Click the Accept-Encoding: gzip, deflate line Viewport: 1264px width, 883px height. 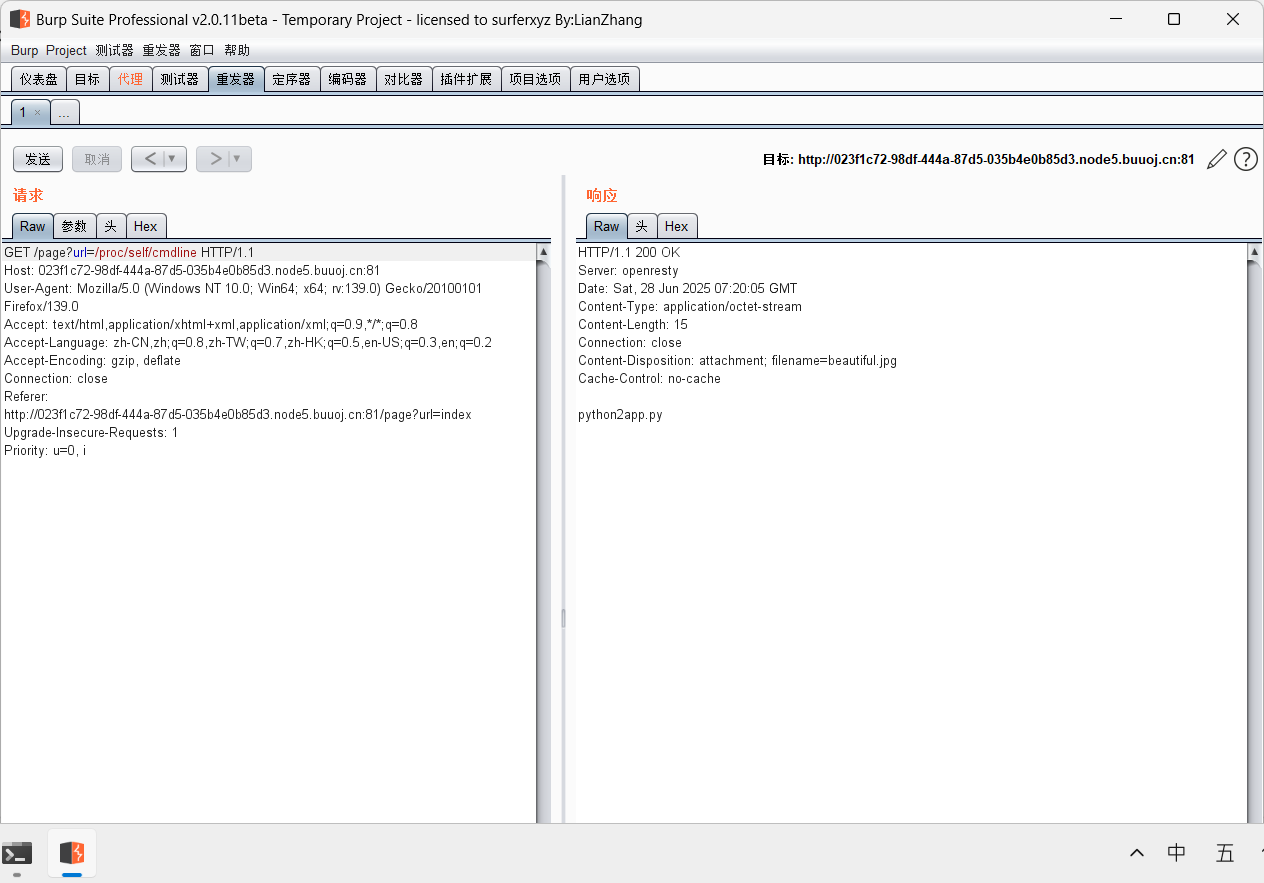pyautogui.click(x=92, y=360)
